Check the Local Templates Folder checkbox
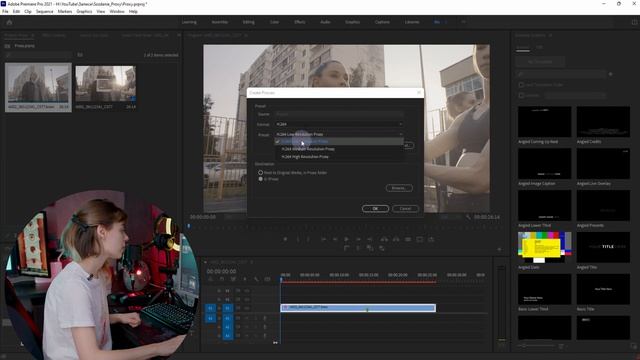 click(x=521, y=85)
